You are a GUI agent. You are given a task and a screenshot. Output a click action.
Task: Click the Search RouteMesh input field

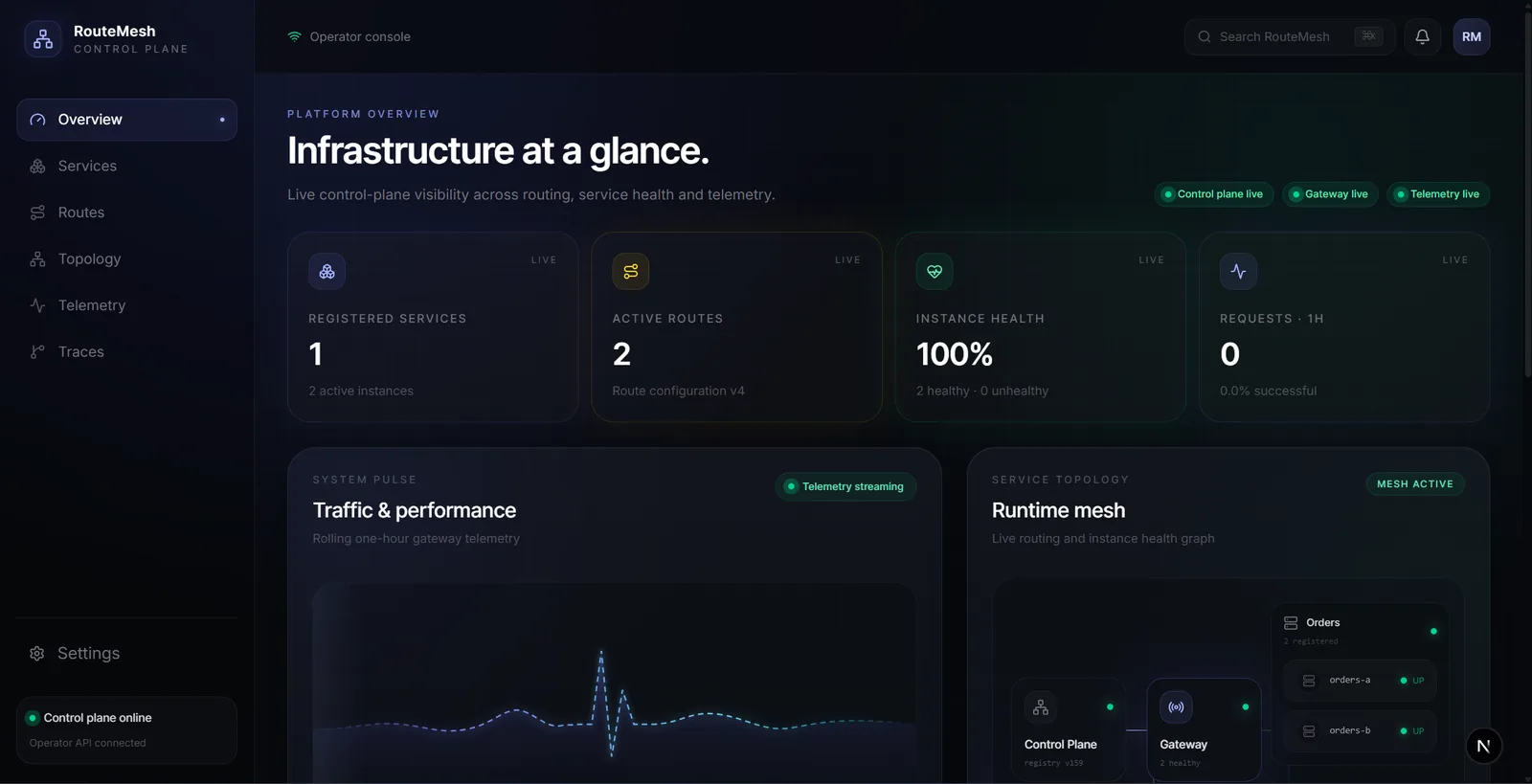1290,36
